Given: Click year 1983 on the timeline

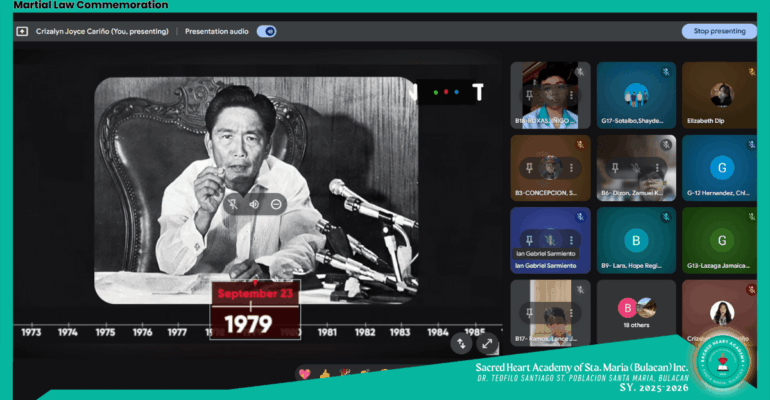Looking at the screenshot, I should [x=400, y=332].
